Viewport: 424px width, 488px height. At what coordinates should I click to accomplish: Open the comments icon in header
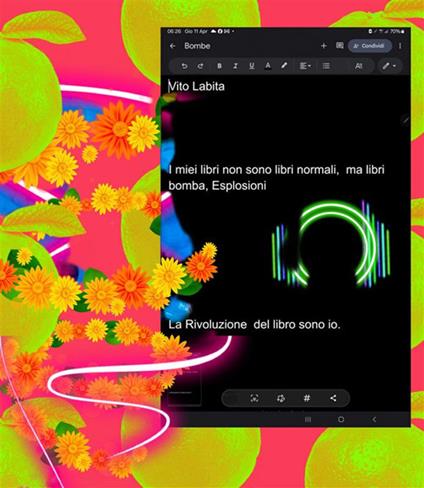[340, 45]
